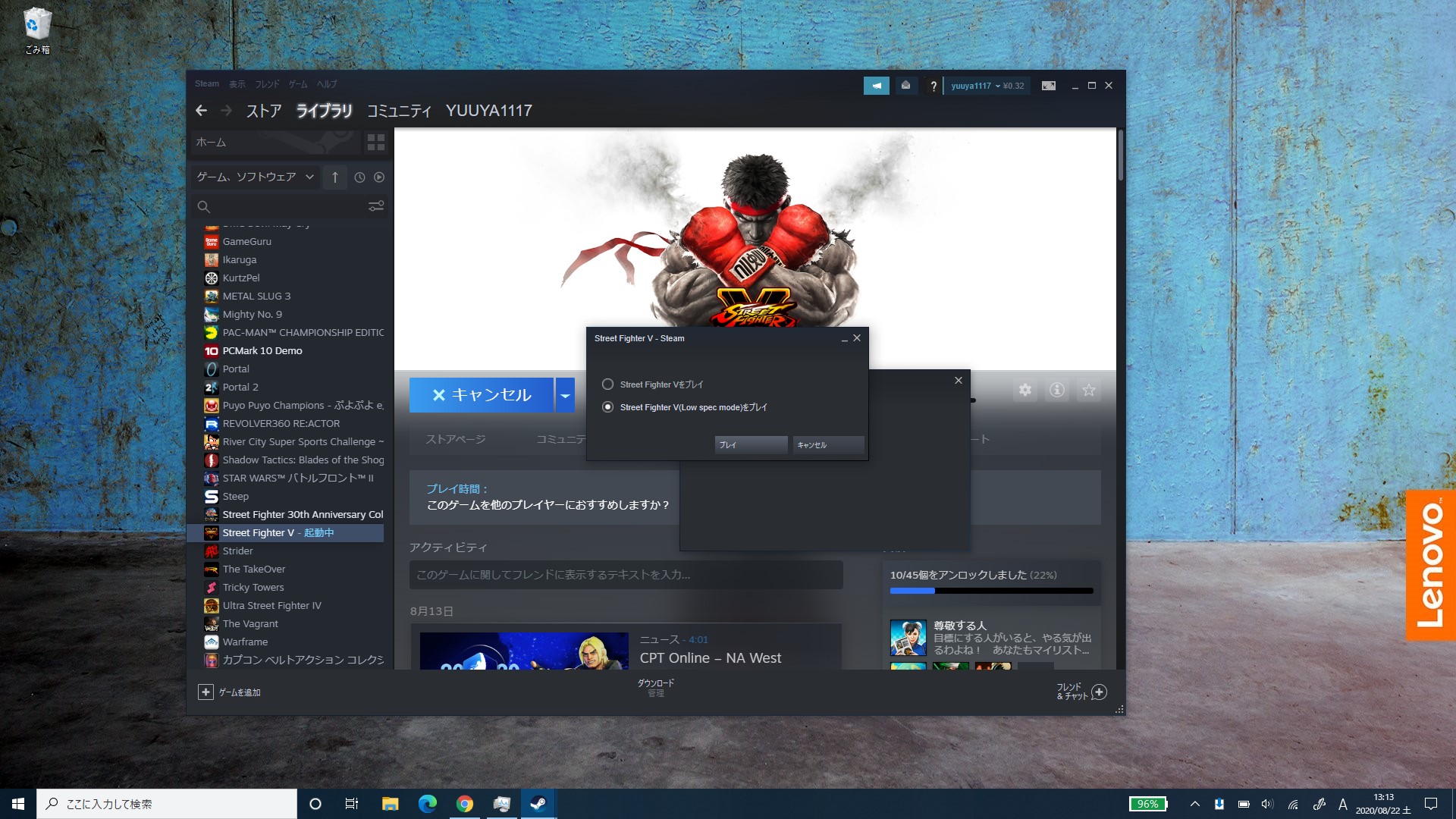Screen dimensions: 1456x819
Task: Click CPT Online – NA West news title
Action: pos(710,658)
